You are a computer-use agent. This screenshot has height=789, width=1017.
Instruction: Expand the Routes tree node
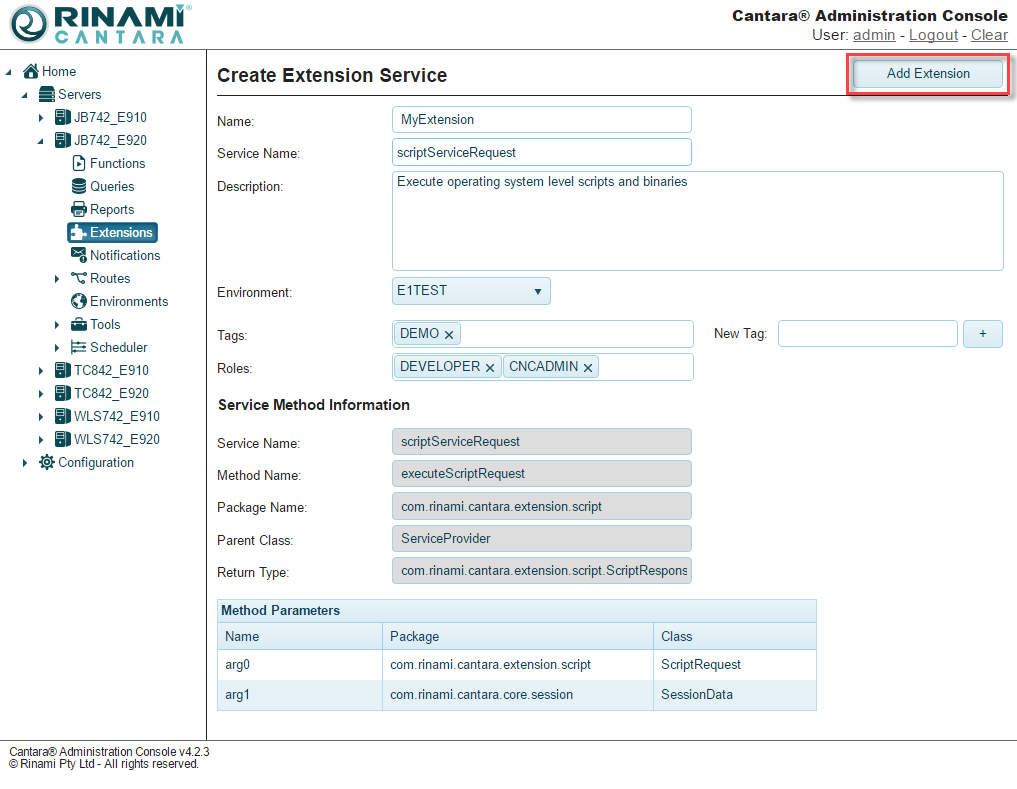pos(57,279)
